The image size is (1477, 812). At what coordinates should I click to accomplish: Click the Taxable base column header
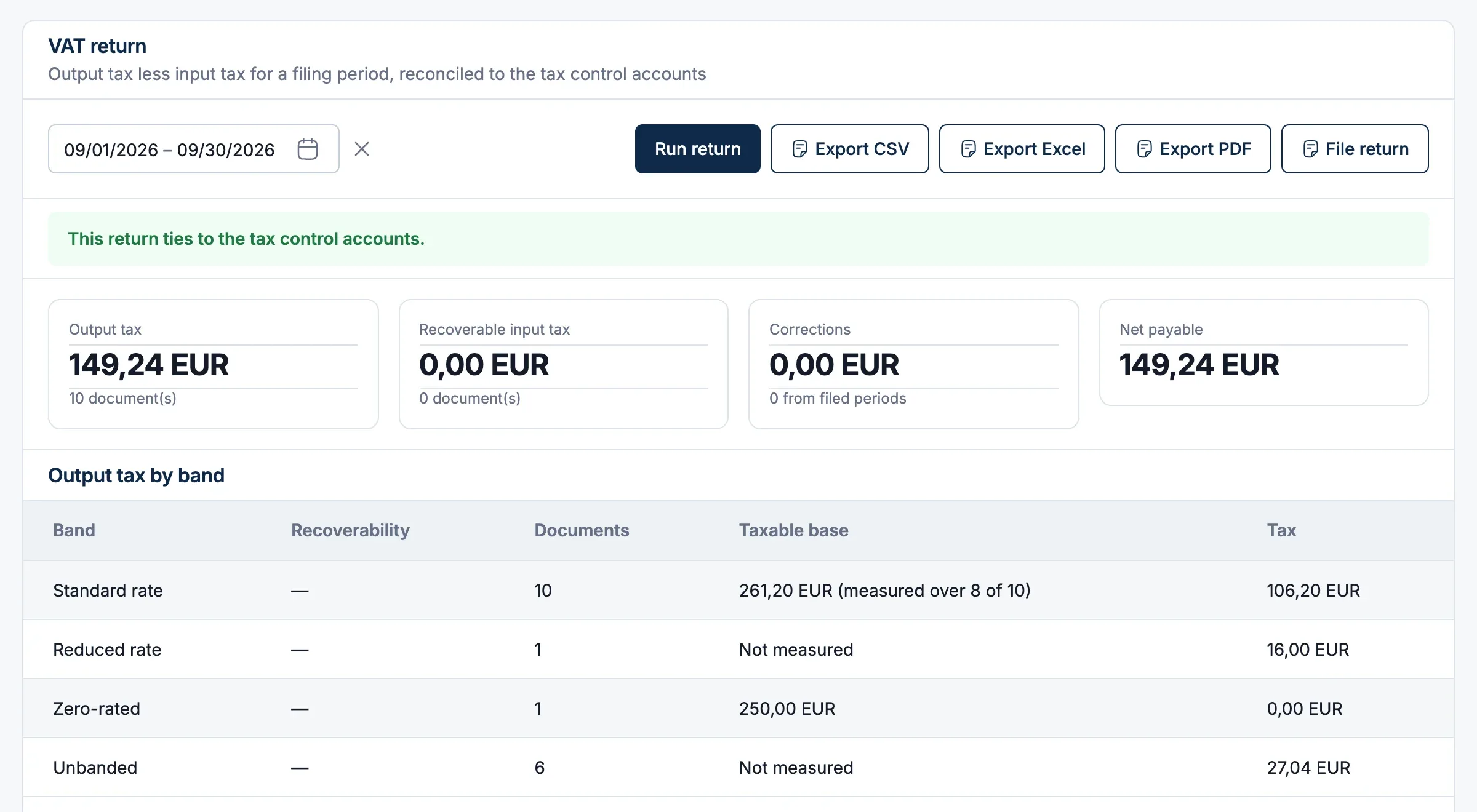tap(793, 530)
